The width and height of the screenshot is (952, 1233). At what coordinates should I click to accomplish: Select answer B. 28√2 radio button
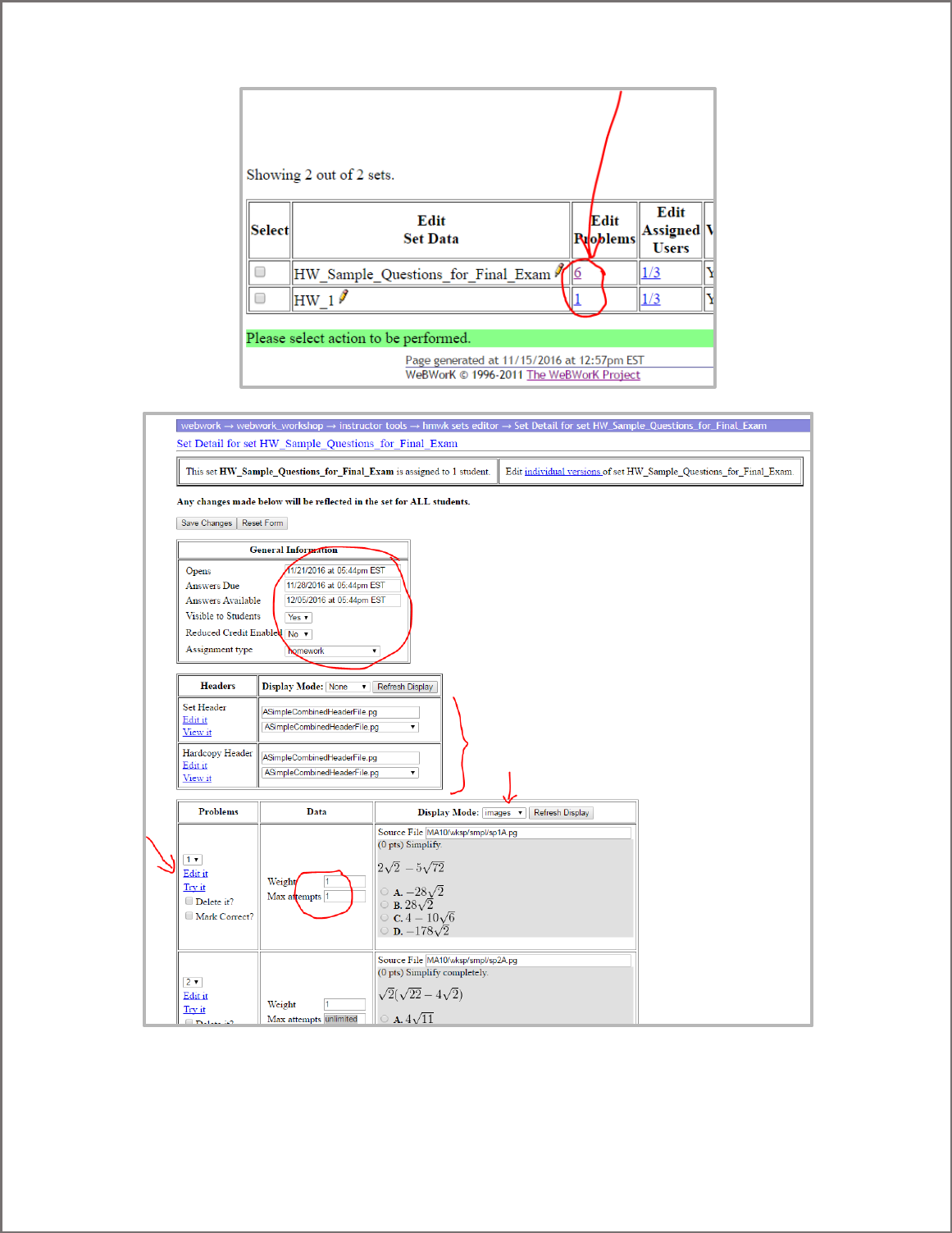click(384, 905)
